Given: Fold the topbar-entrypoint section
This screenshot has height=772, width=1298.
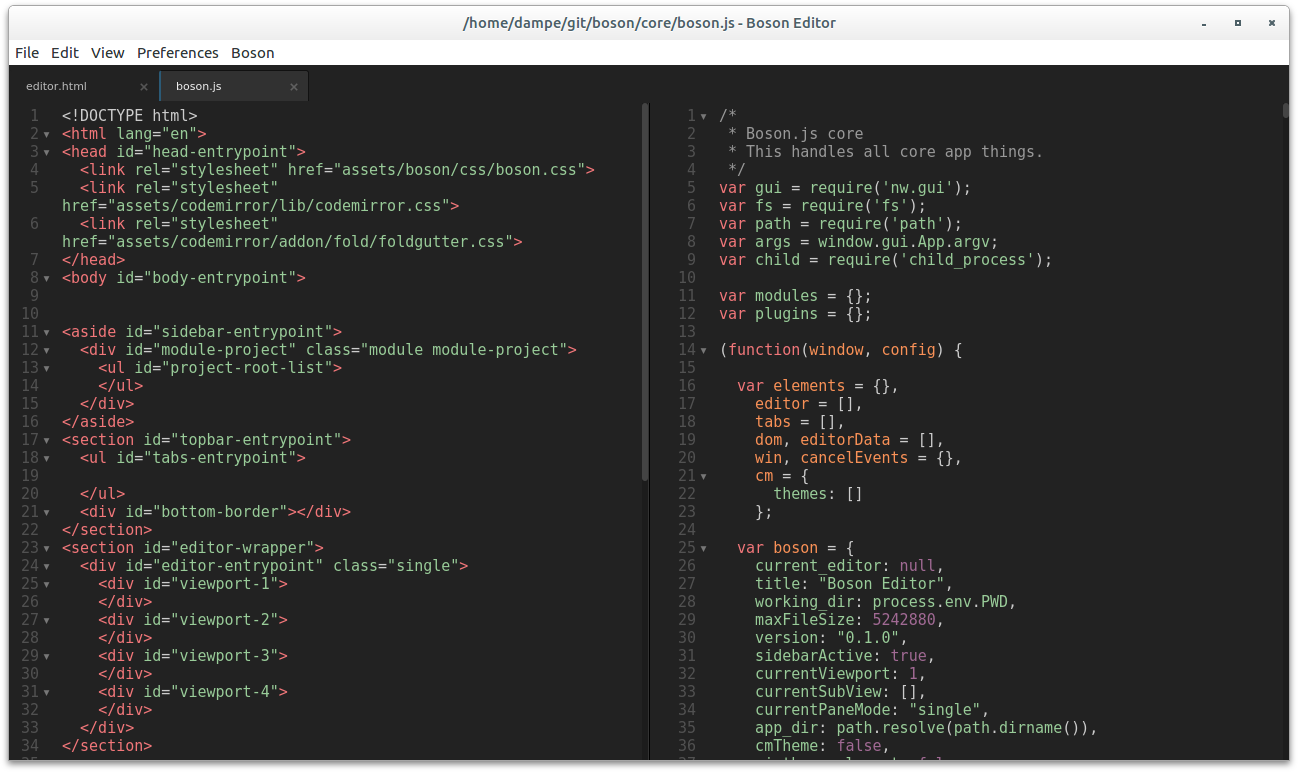Looking at the screenshot, I should [x=46, y=440].
